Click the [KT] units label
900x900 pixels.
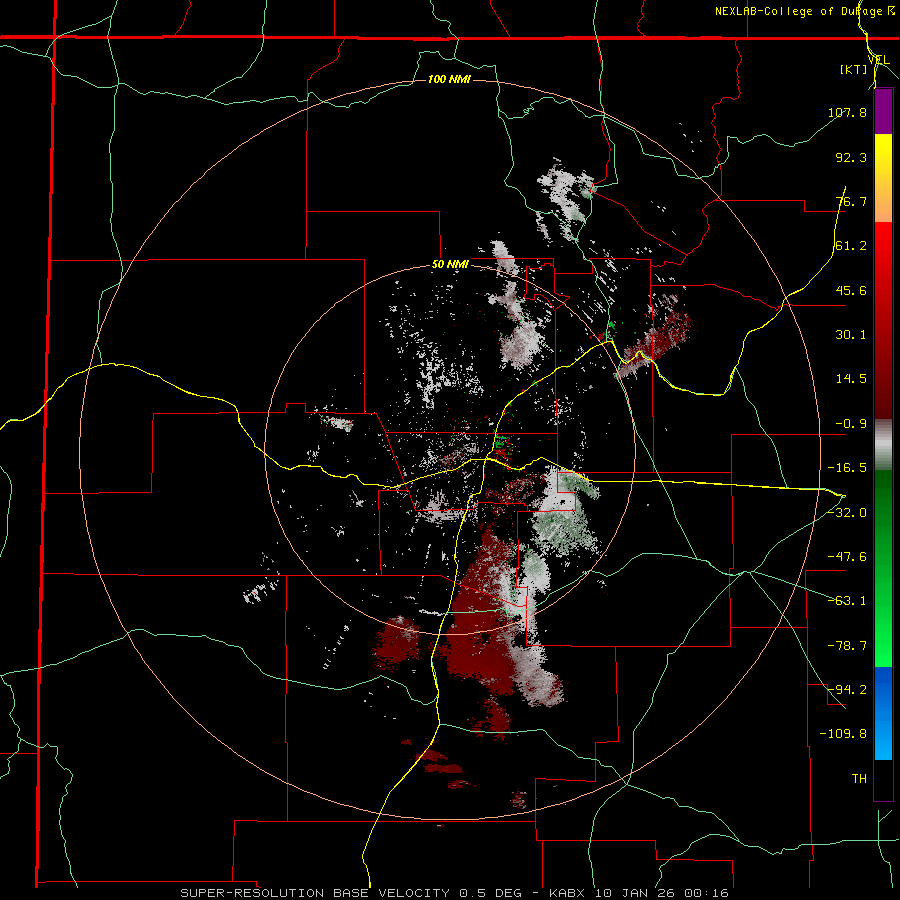(x=854, y=69)
